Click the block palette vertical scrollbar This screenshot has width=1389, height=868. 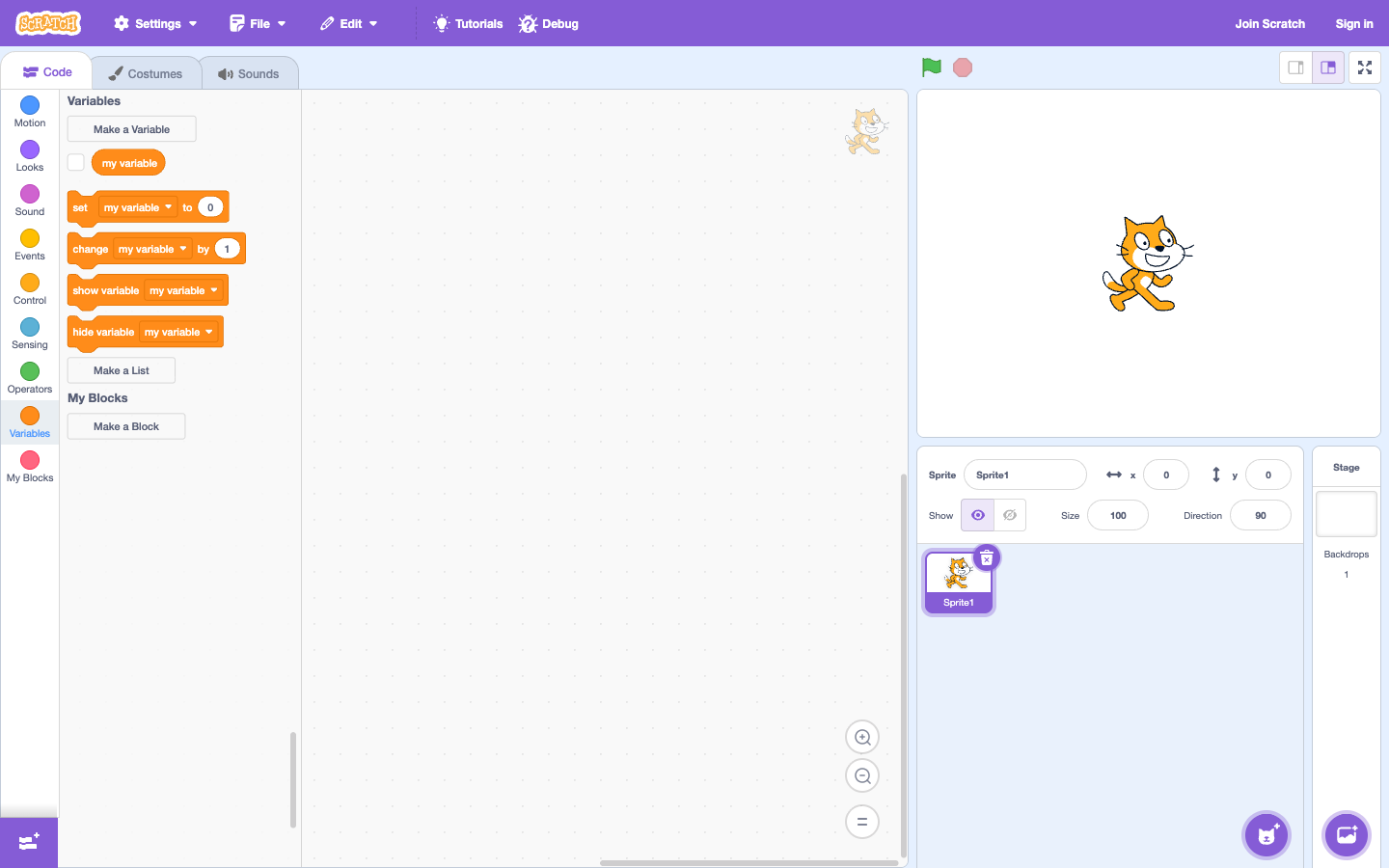pyautogui.click(x=293, y=779)
